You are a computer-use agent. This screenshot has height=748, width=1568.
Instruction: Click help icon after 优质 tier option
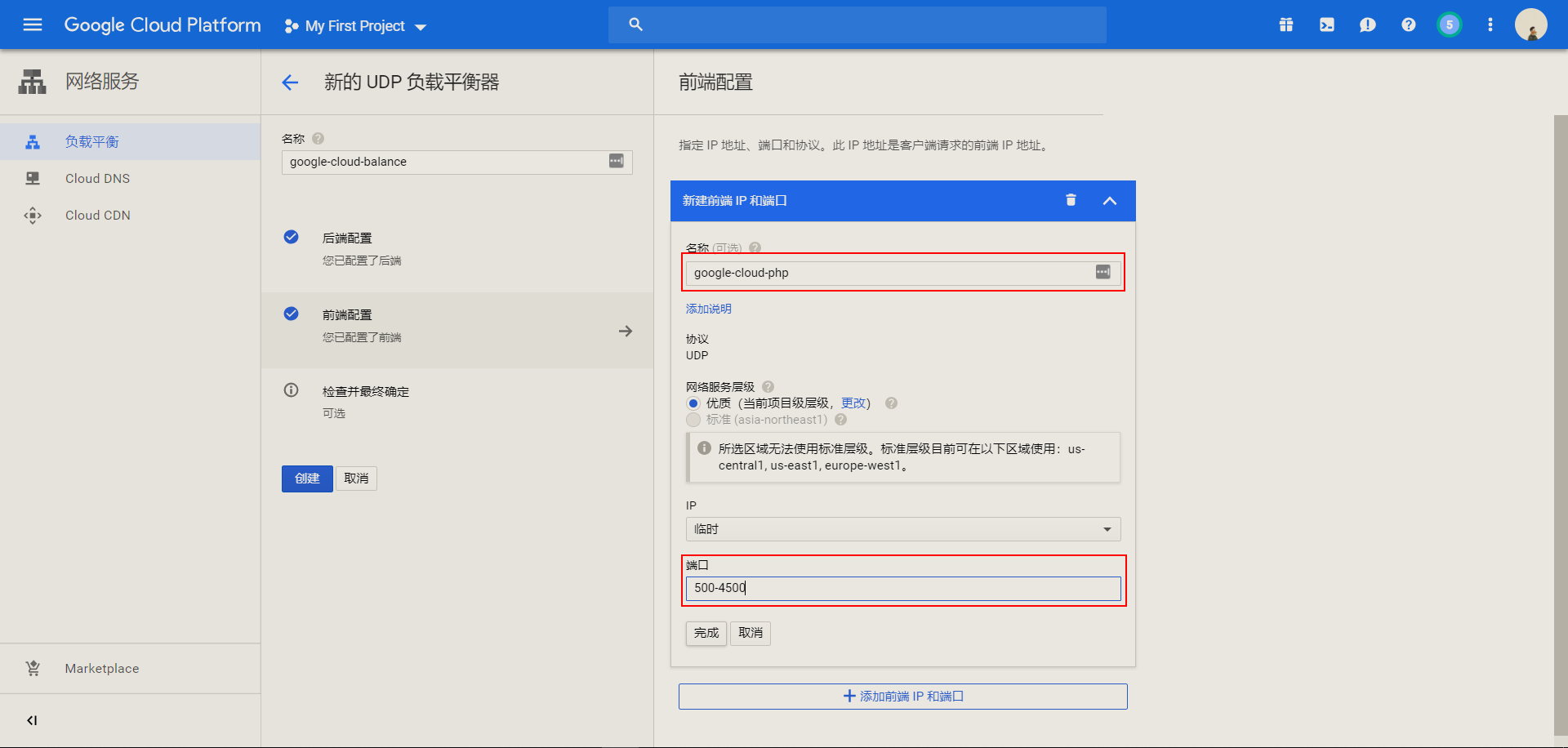pyautogui.click(x=892, y=403)
